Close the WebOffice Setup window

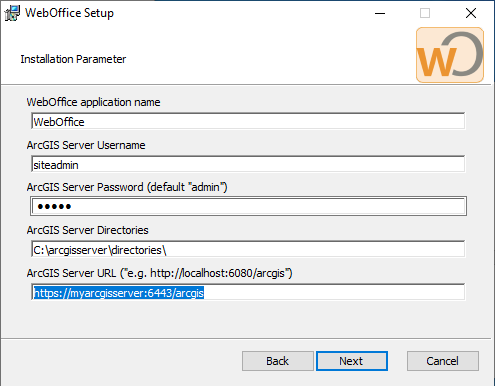(x=471, y=13)
